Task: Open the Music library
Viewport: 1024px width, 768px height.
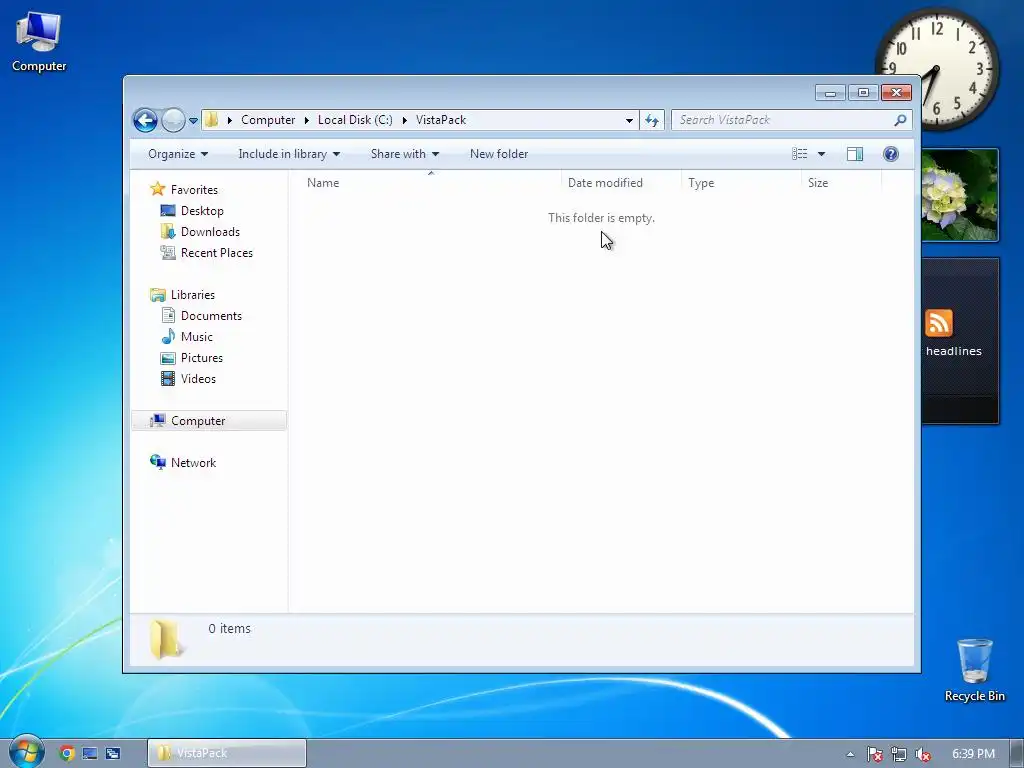Action: tap(197, 337)
